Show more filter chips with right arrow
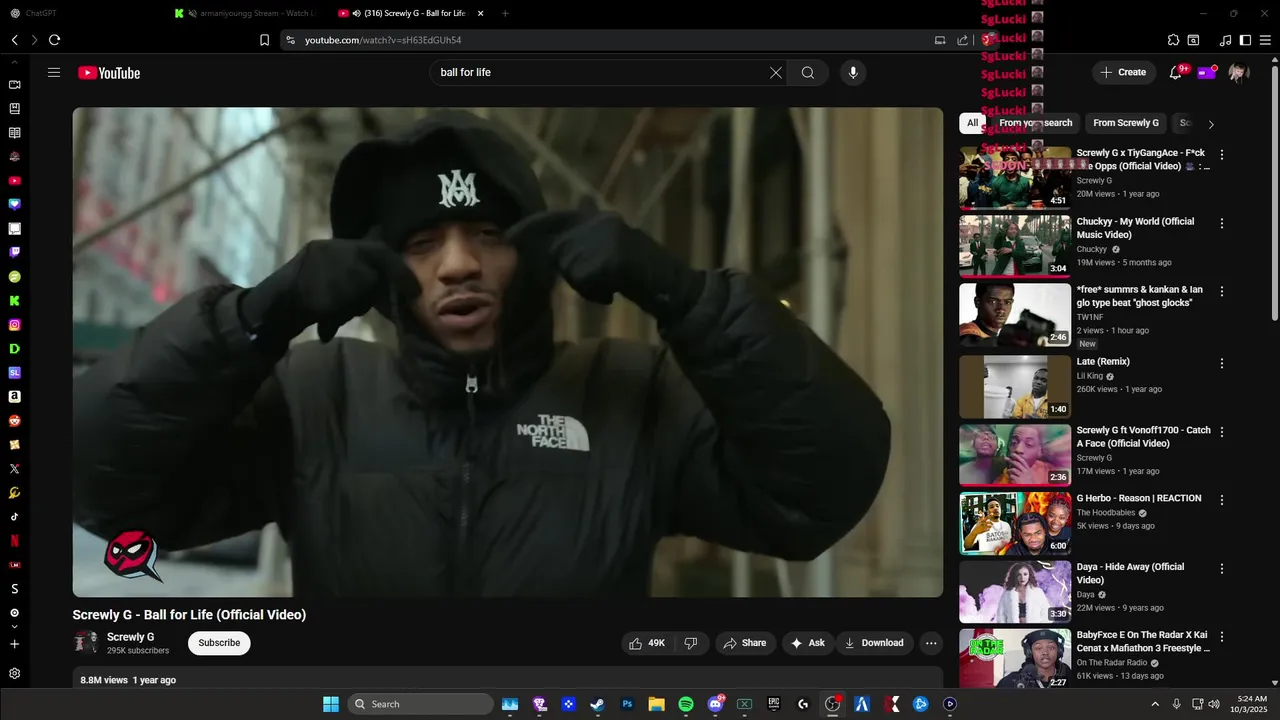The image size is (1280, 720). click(1211, 124)
